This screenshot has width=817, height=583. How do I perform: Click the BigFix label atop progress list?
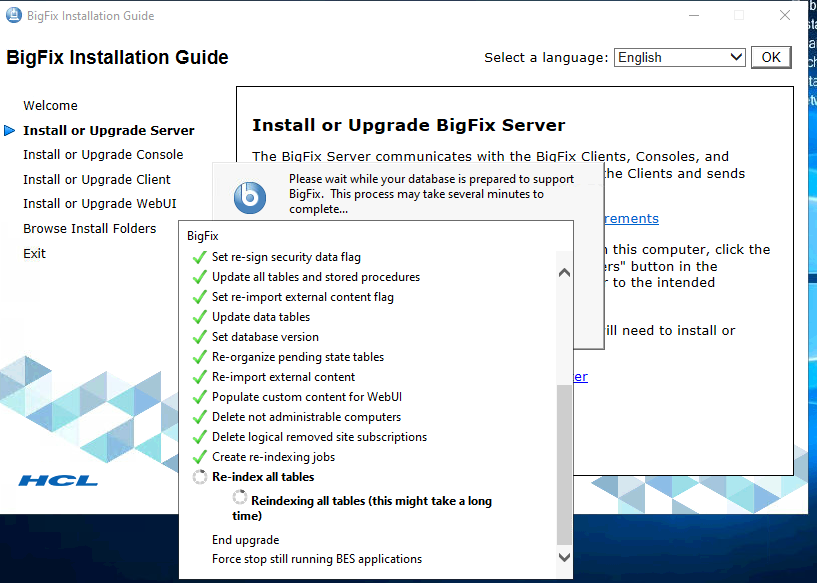[203, 236]
